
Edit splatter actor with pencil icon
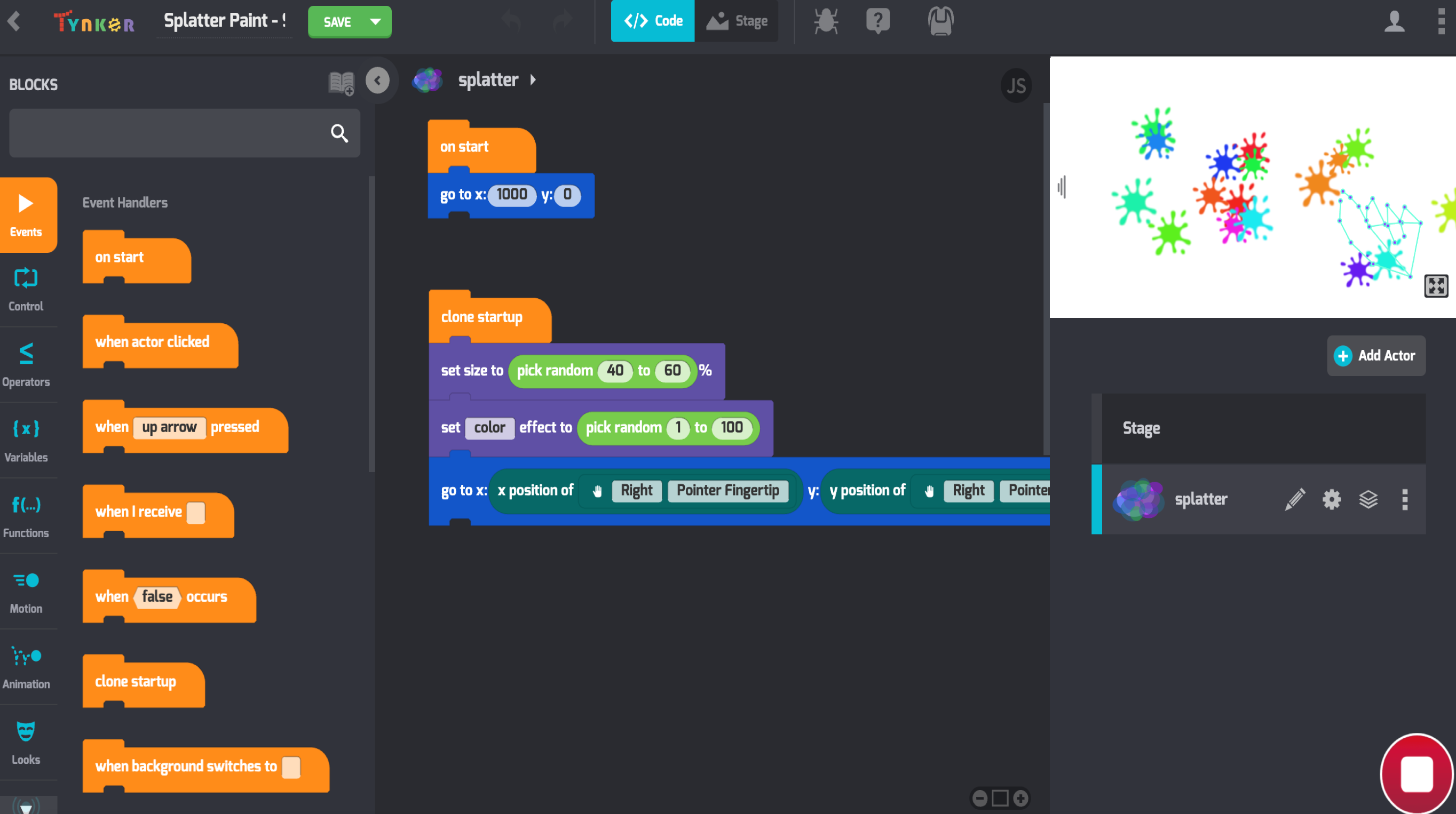(x=1294, y=499)
